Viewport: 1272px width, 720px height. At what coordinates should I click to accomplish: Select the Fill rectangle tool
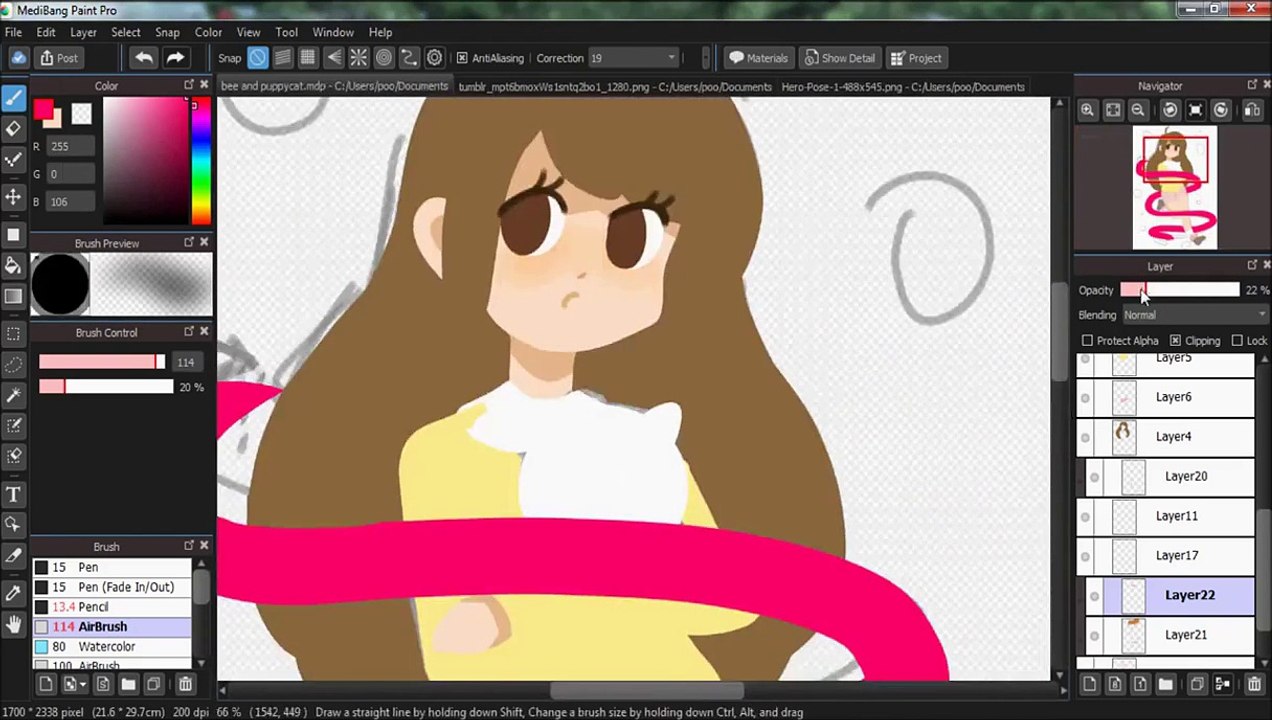[13, 234]
